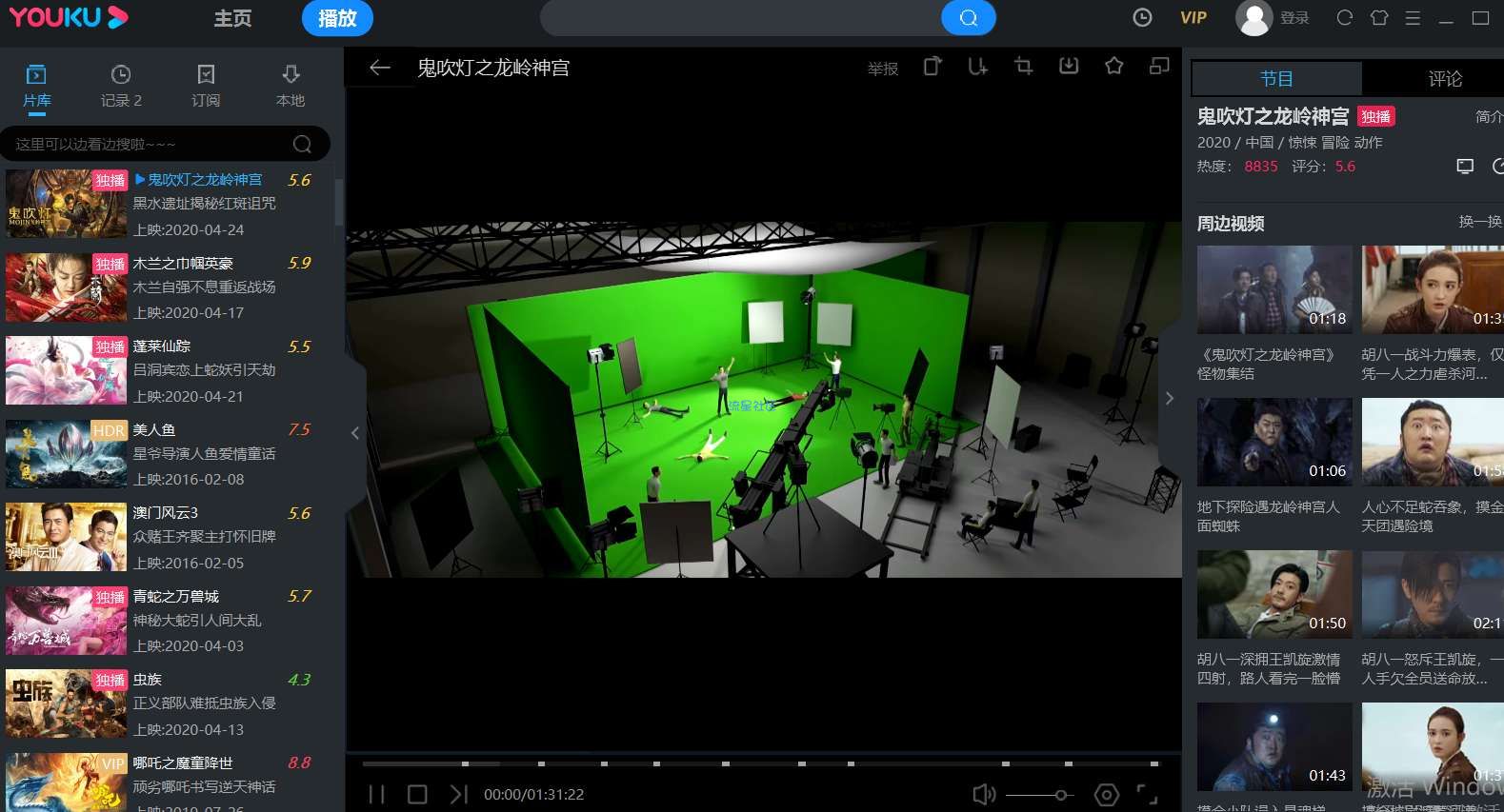1504x812 pixels.
Task: Open 《鬼吹灯之龙岭神宫》怪物集结 clip thumbnail
Action: [x=1274, y=289]
